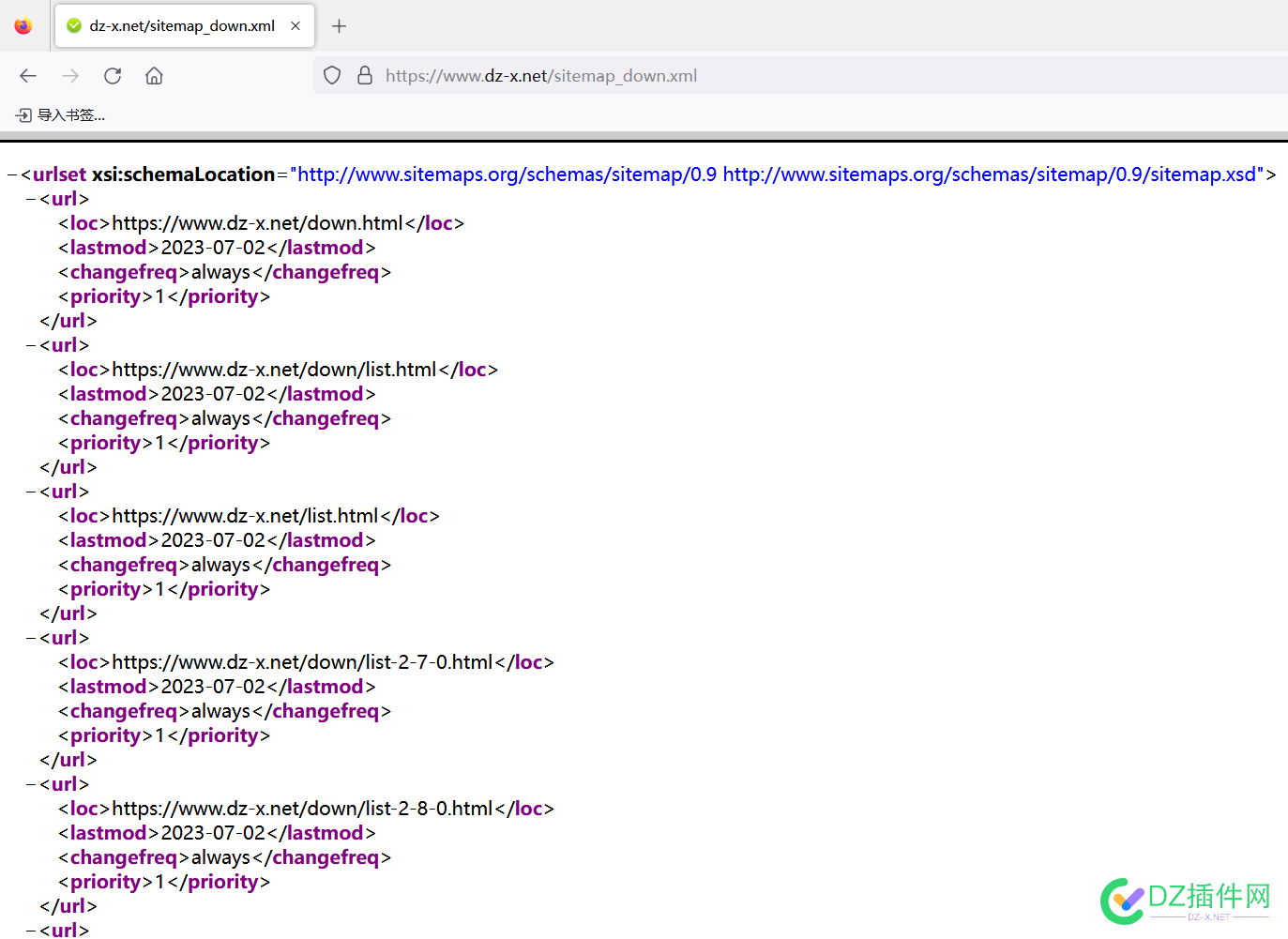Open a new tab with plus
Screen dimensions: 1288x939
click(340, 26)
